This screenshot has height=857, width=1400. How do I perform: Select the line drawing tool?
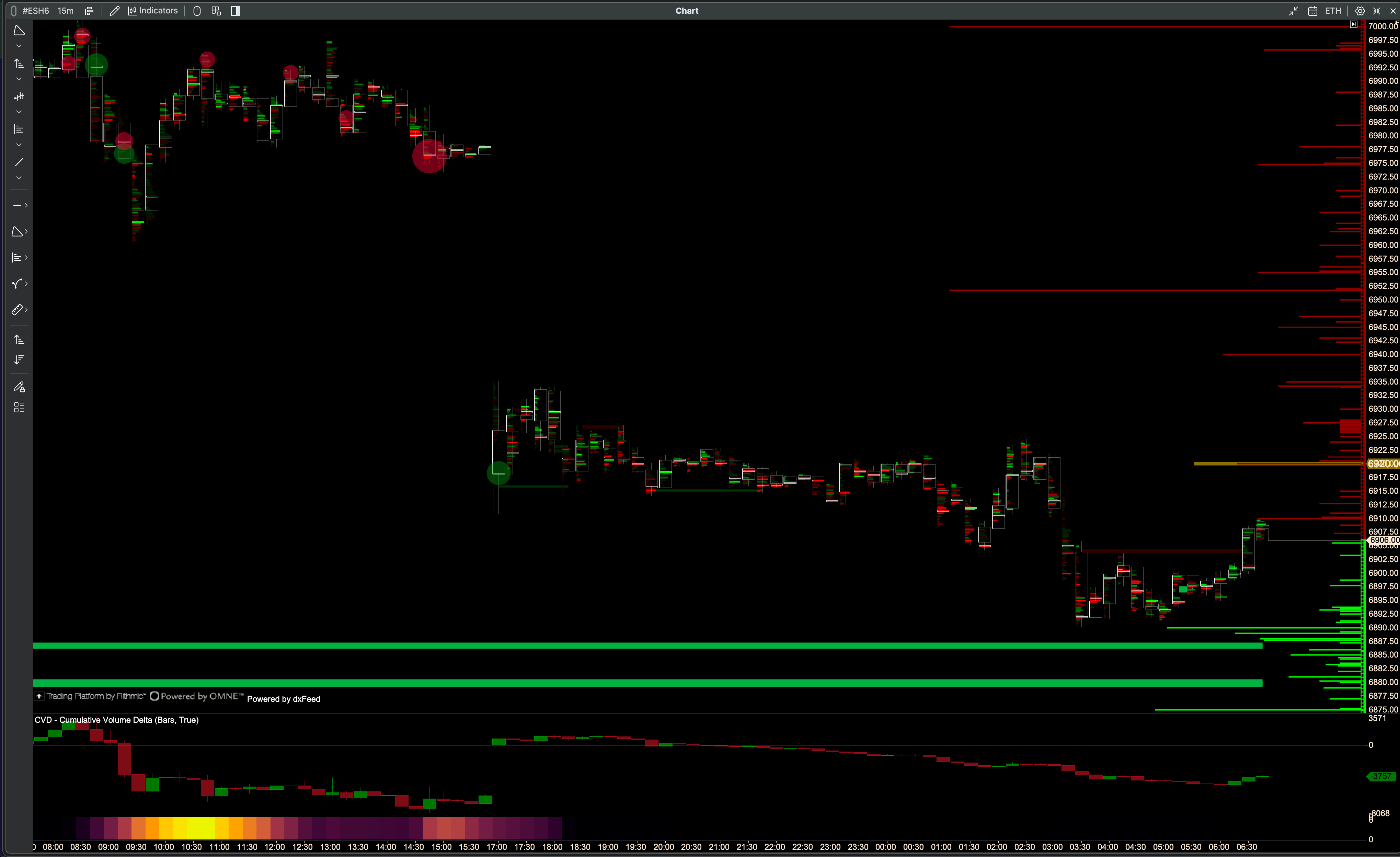click(19, 162)
